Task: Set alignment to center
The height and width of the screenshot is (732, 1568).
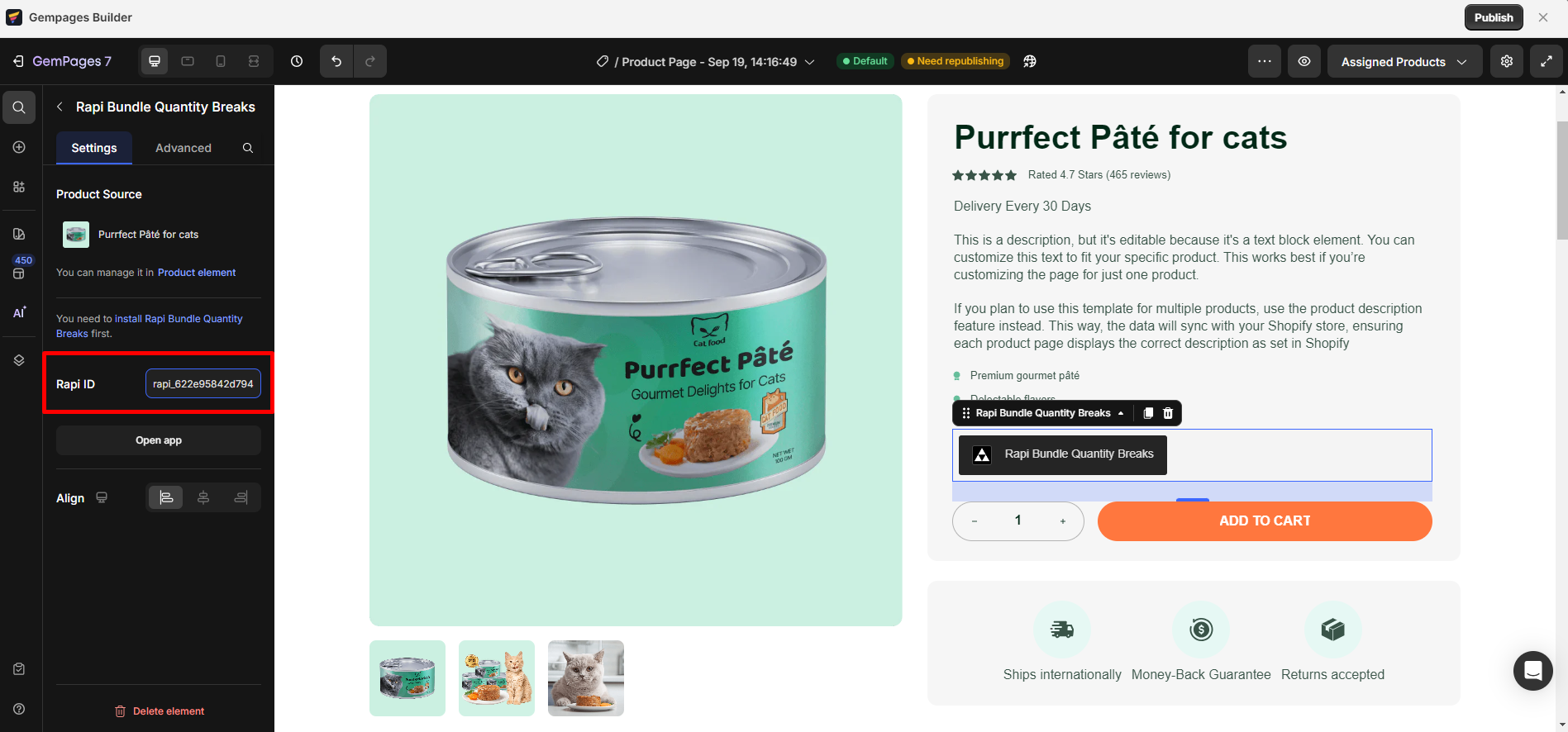Action: [203, 497]
